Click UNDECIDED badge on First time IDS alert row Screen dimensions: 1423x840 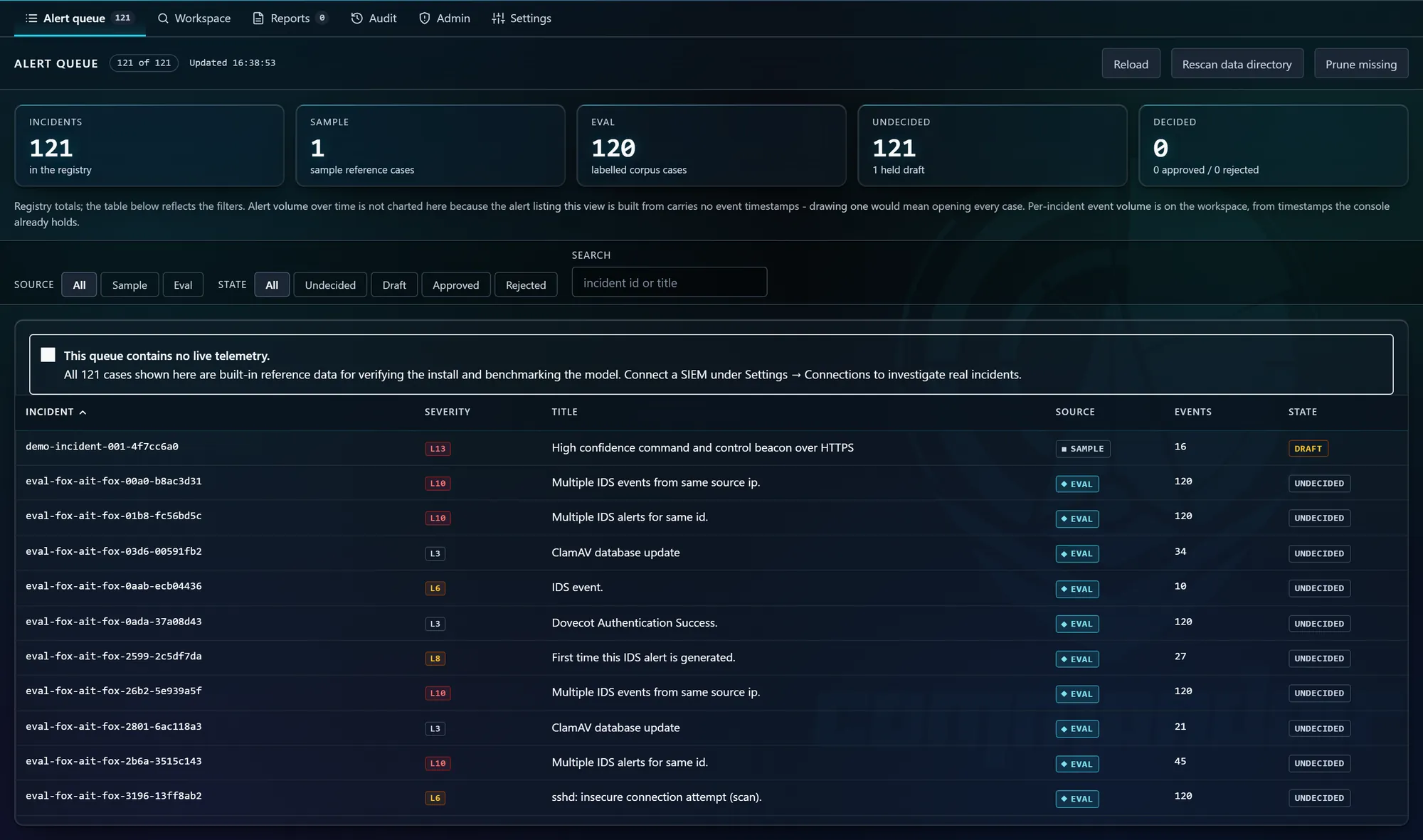pos(1319,659)
